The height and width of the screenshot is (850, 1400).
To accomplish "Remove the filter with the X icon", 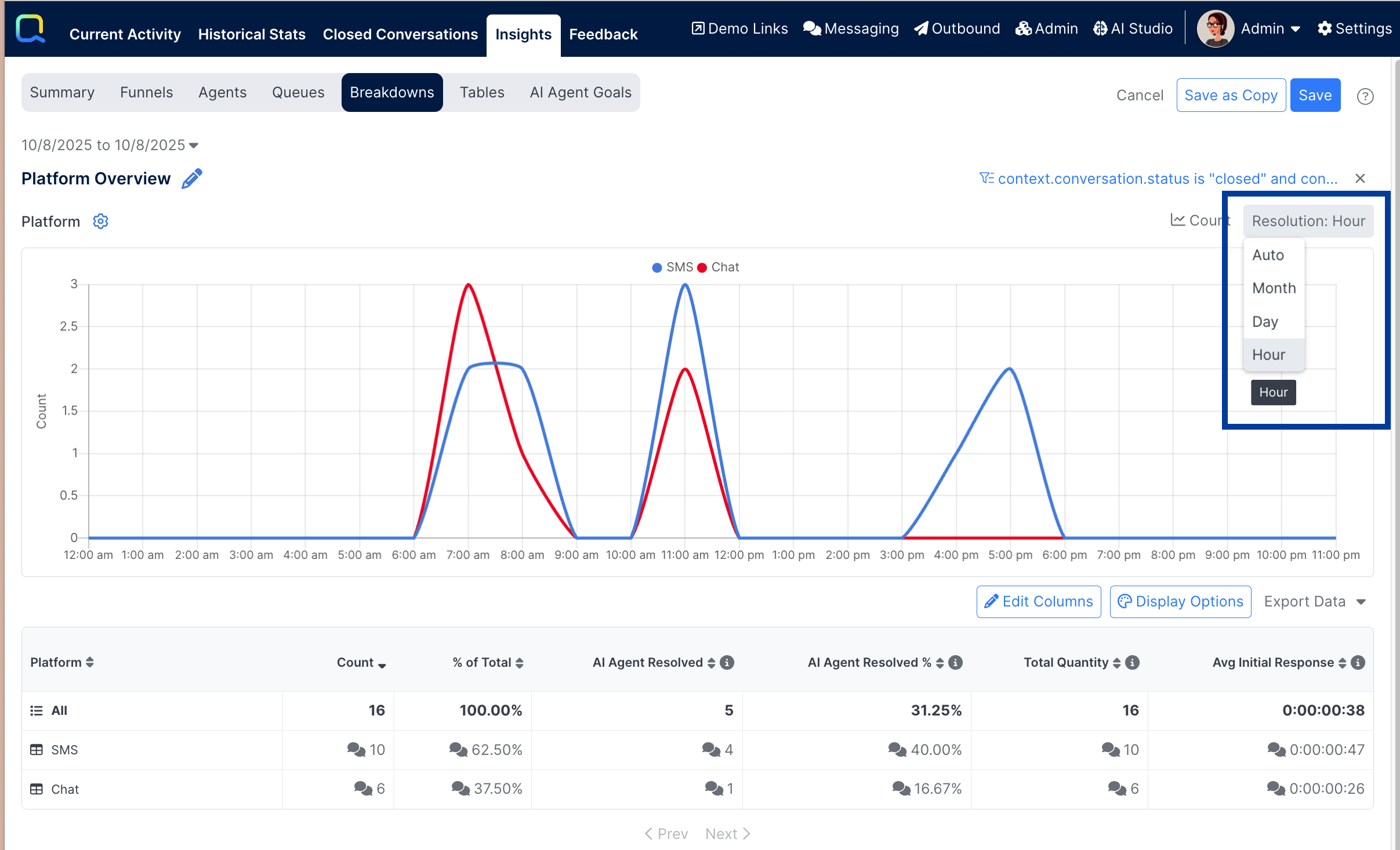I will click(1360, 179).
